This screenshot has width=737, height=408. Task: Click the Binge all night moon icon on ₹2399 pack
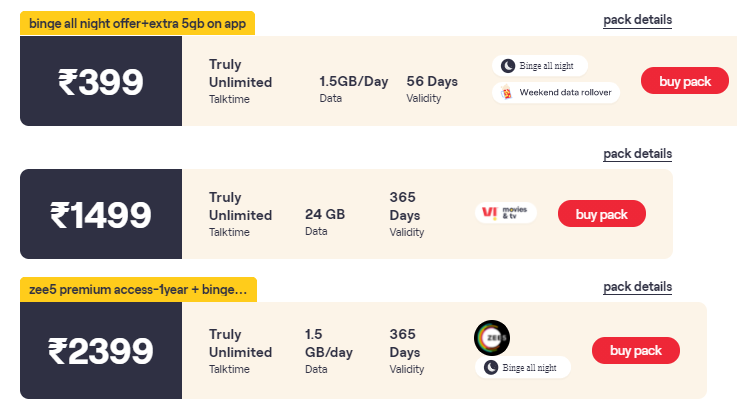tap(491, 367)
